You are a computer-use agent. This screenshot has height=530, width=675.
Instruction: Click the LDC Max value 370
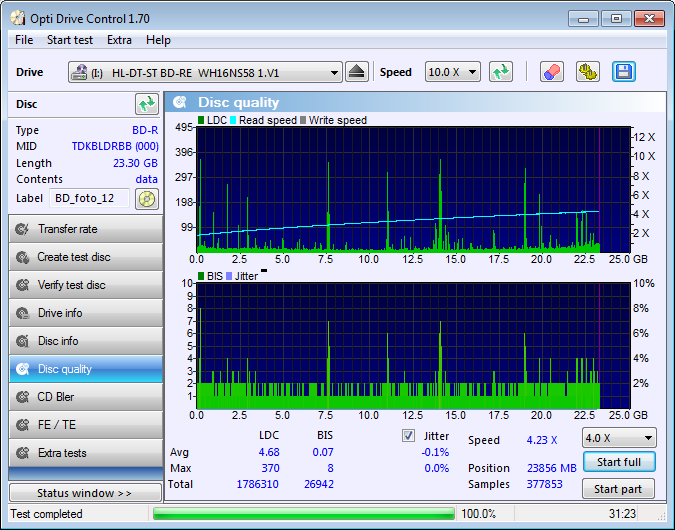coord(270,468)
